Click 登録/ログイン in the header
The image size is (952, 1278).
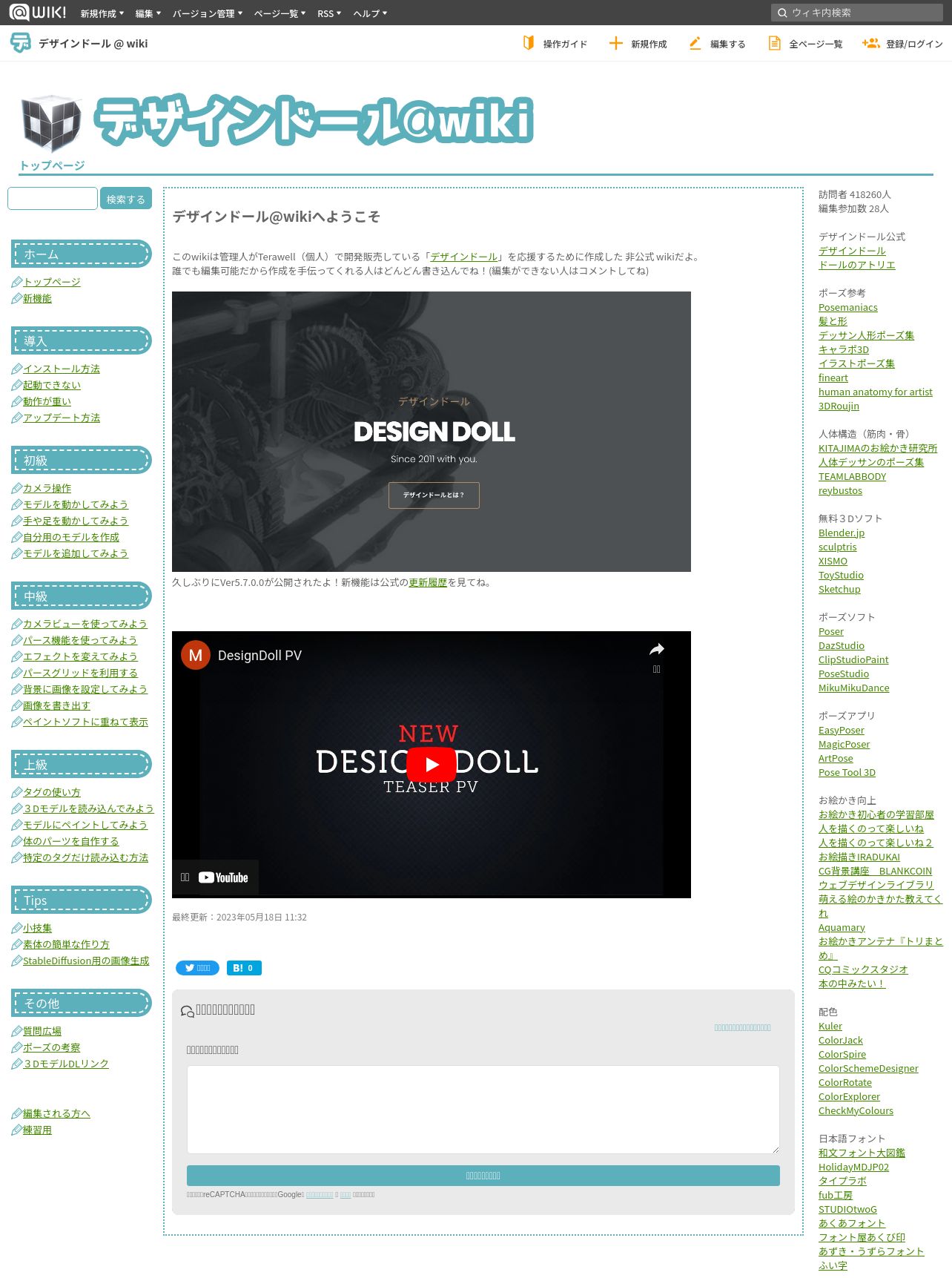pyautogui.click(x=914, y=44)
